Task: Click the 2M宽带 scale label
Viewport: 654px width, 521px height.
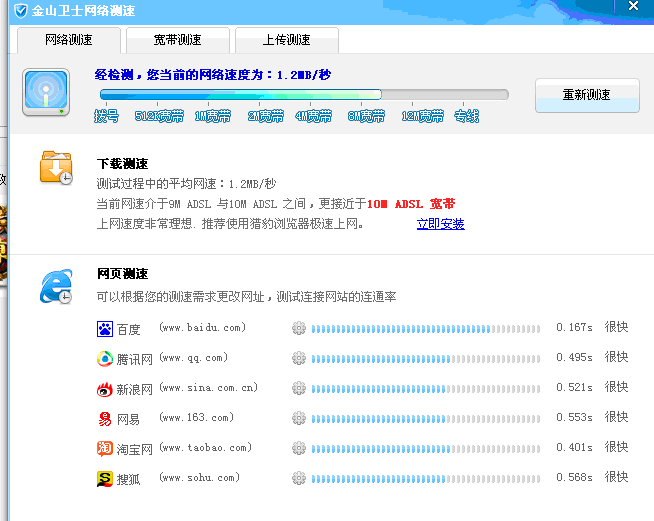Action: point(266,116)
